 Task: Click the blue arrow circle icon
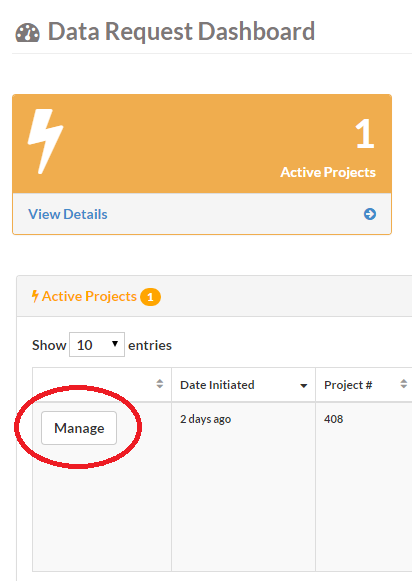pos(369,214)
